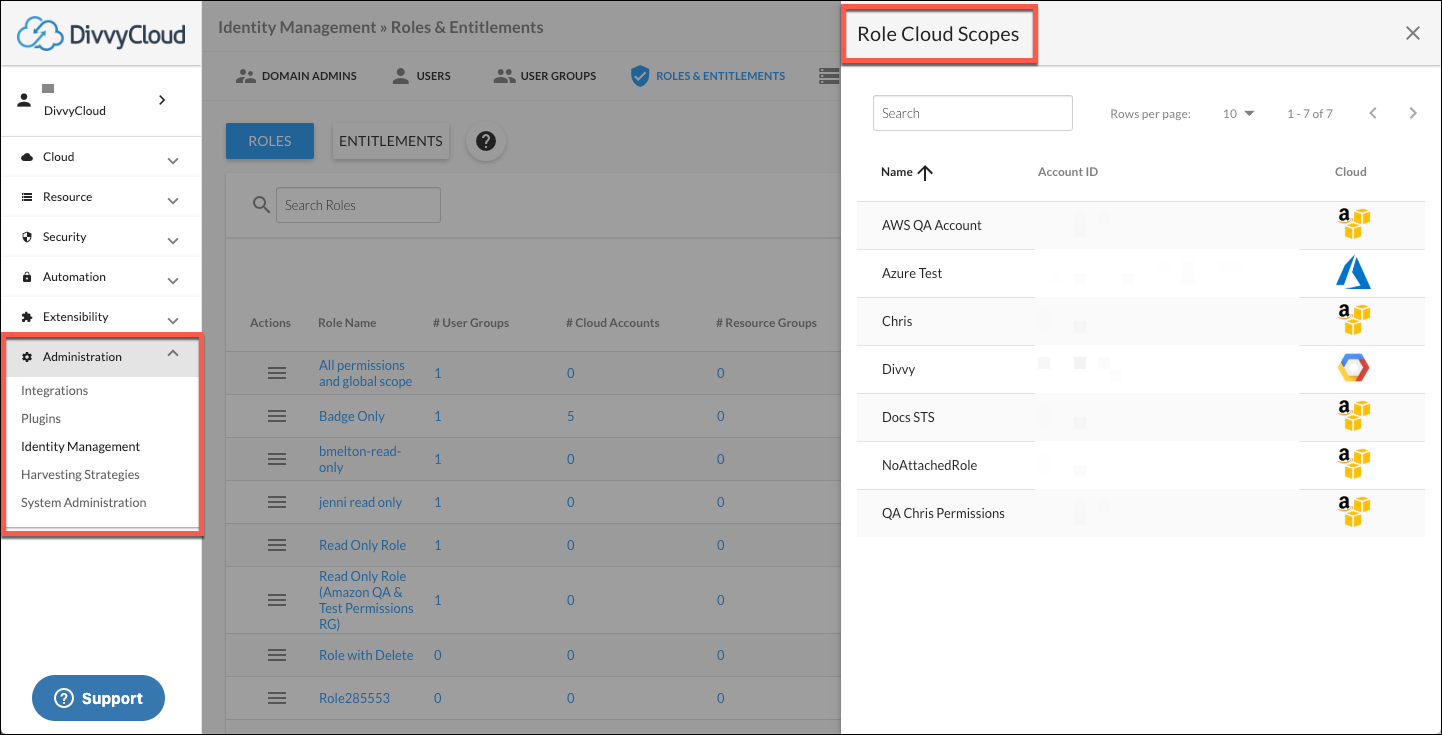
Task: Open actions menu for jenni read only
Action: tap(277, 502)
